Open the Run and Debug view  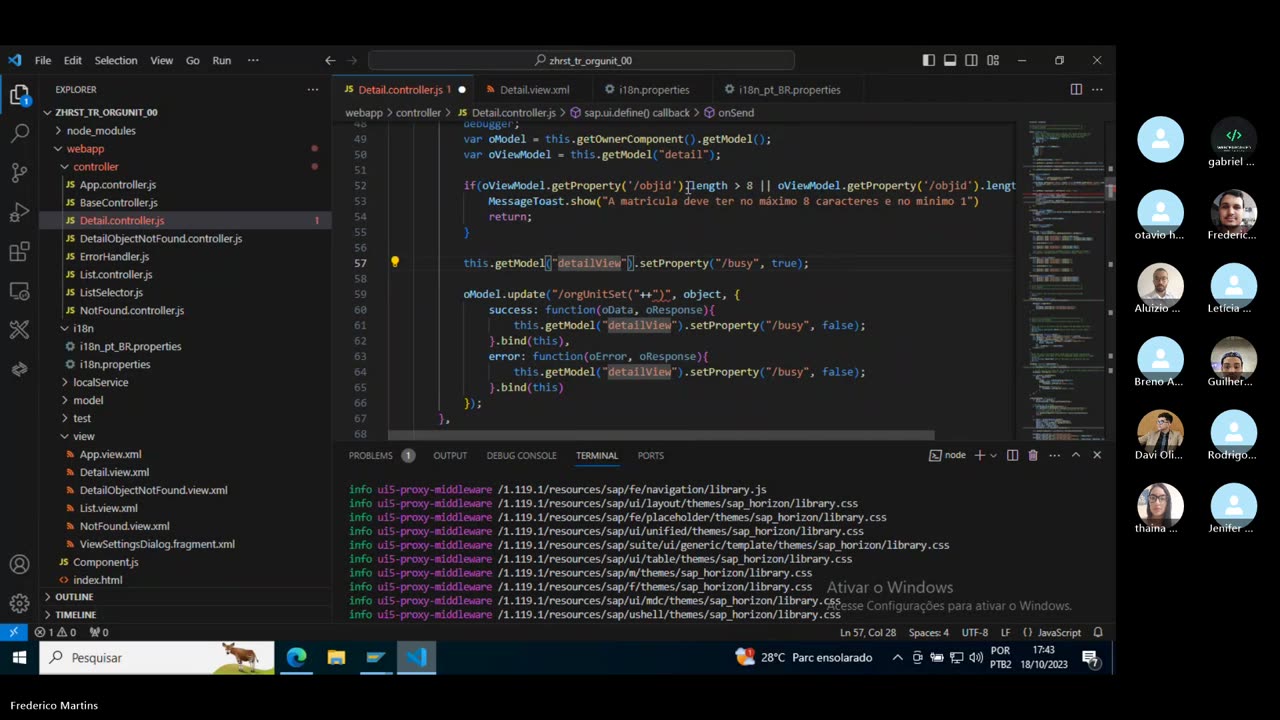pos(19,212)
